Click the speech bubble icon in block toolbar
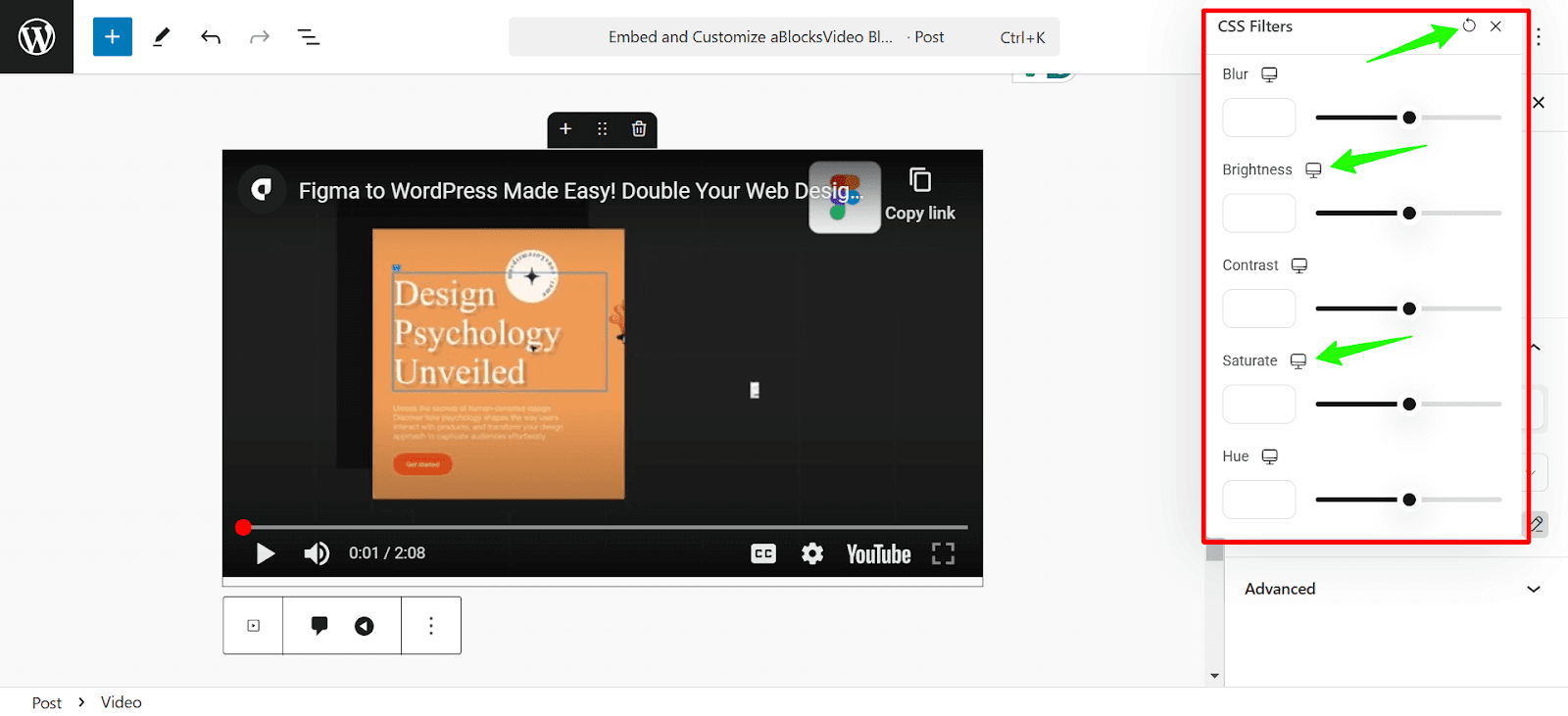This screenshot has width=1568, height=716. click(x=319, y=625)
